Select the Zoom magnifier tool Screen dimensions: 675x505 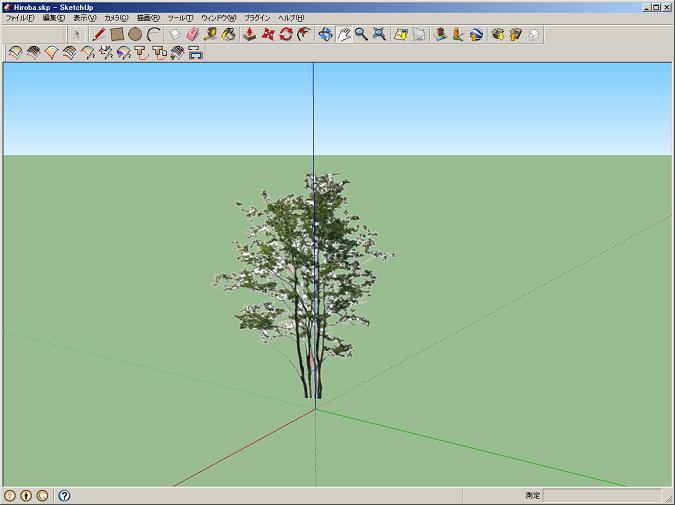[x=361, y=34]
